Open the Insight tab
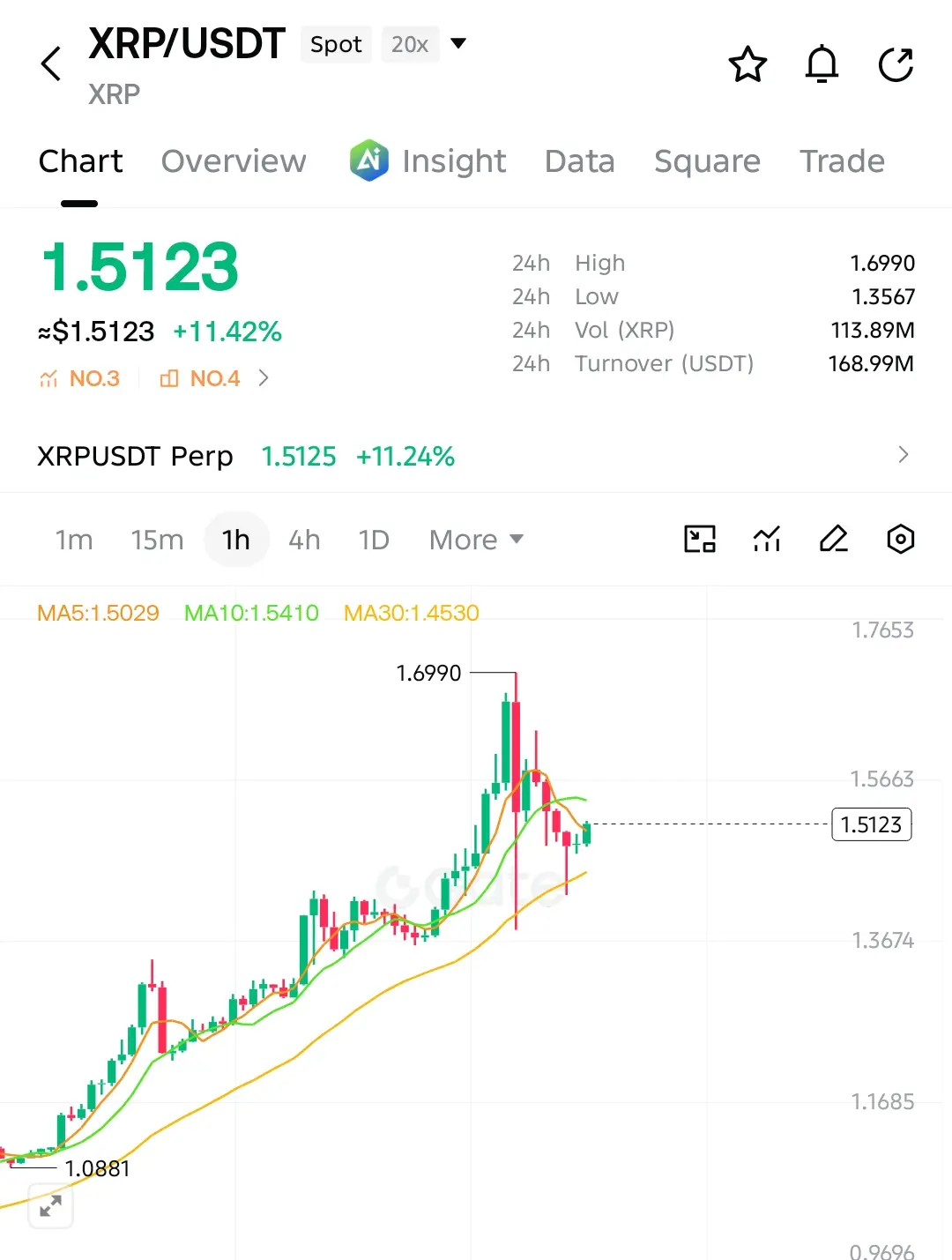 [x=454, y=161]
